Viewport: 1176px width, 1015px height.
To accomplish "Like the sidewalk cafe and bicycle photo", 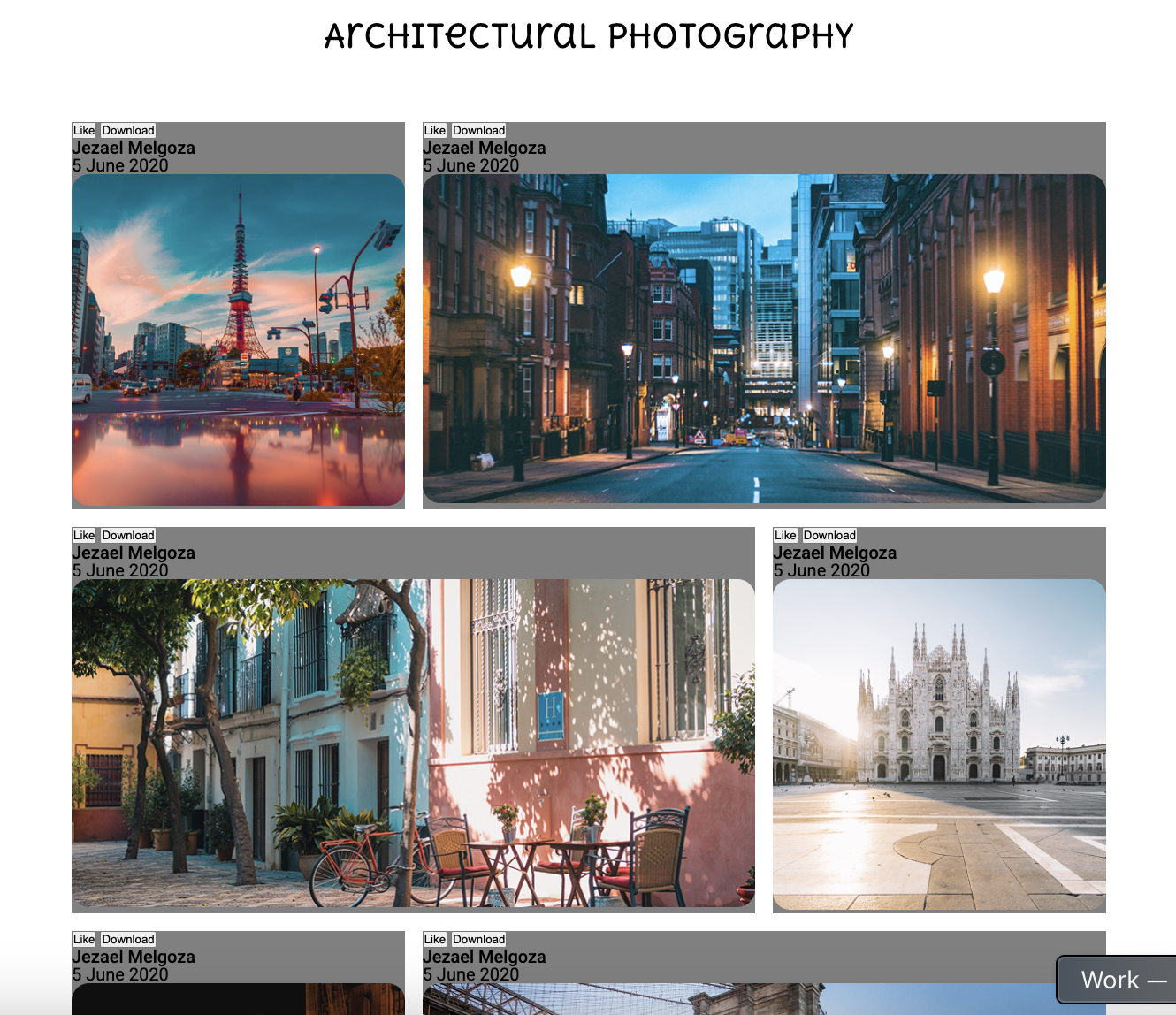I will (84, 535).
